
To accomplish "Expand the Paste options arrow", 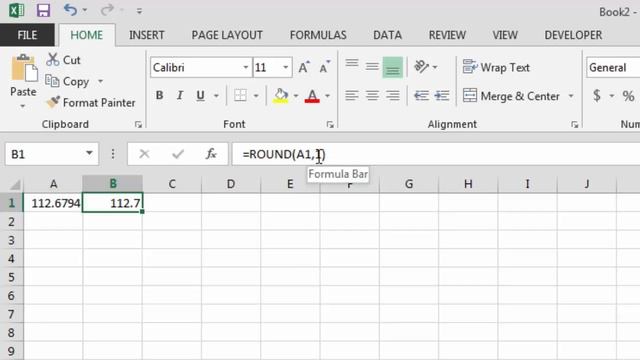I will (x=23, y=106).
